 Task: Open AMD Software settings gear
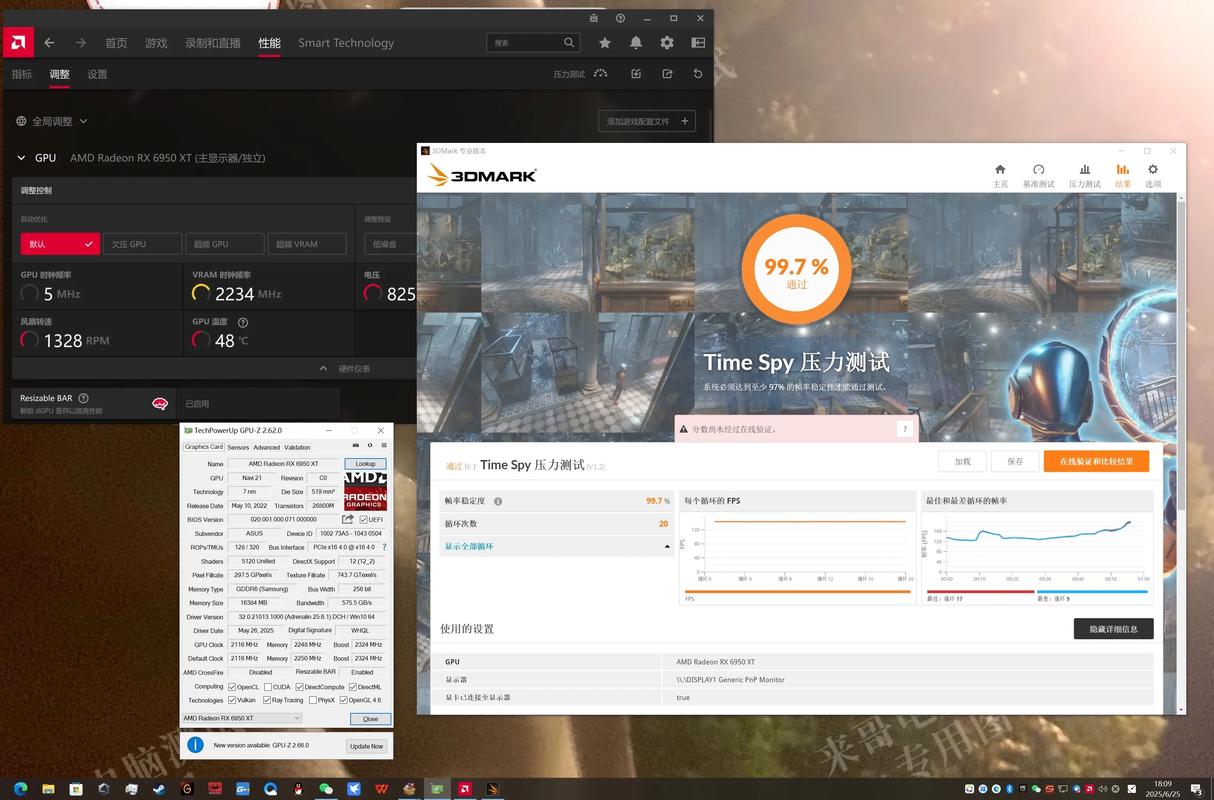tap(667, 43)
